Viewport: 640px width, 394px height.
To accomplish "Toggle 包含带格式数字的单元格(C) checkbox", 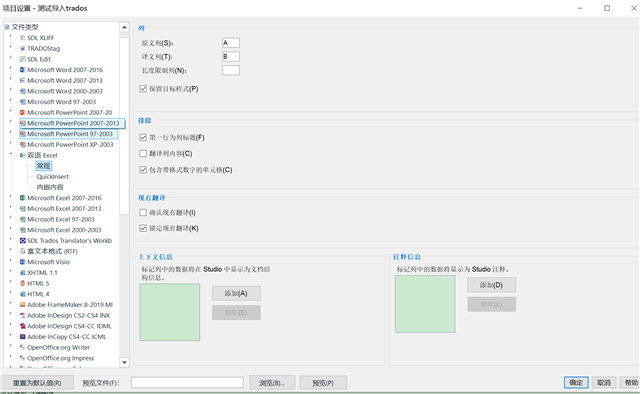I will [x=143, y=169].
